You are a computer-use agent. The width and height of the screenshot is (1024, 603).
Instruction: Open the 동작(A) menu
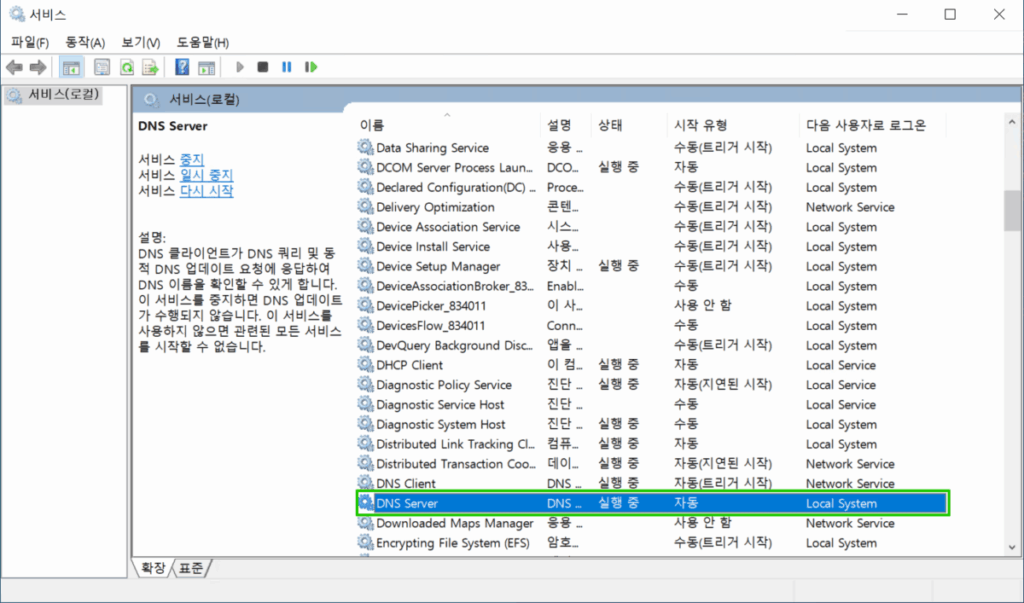85,42
